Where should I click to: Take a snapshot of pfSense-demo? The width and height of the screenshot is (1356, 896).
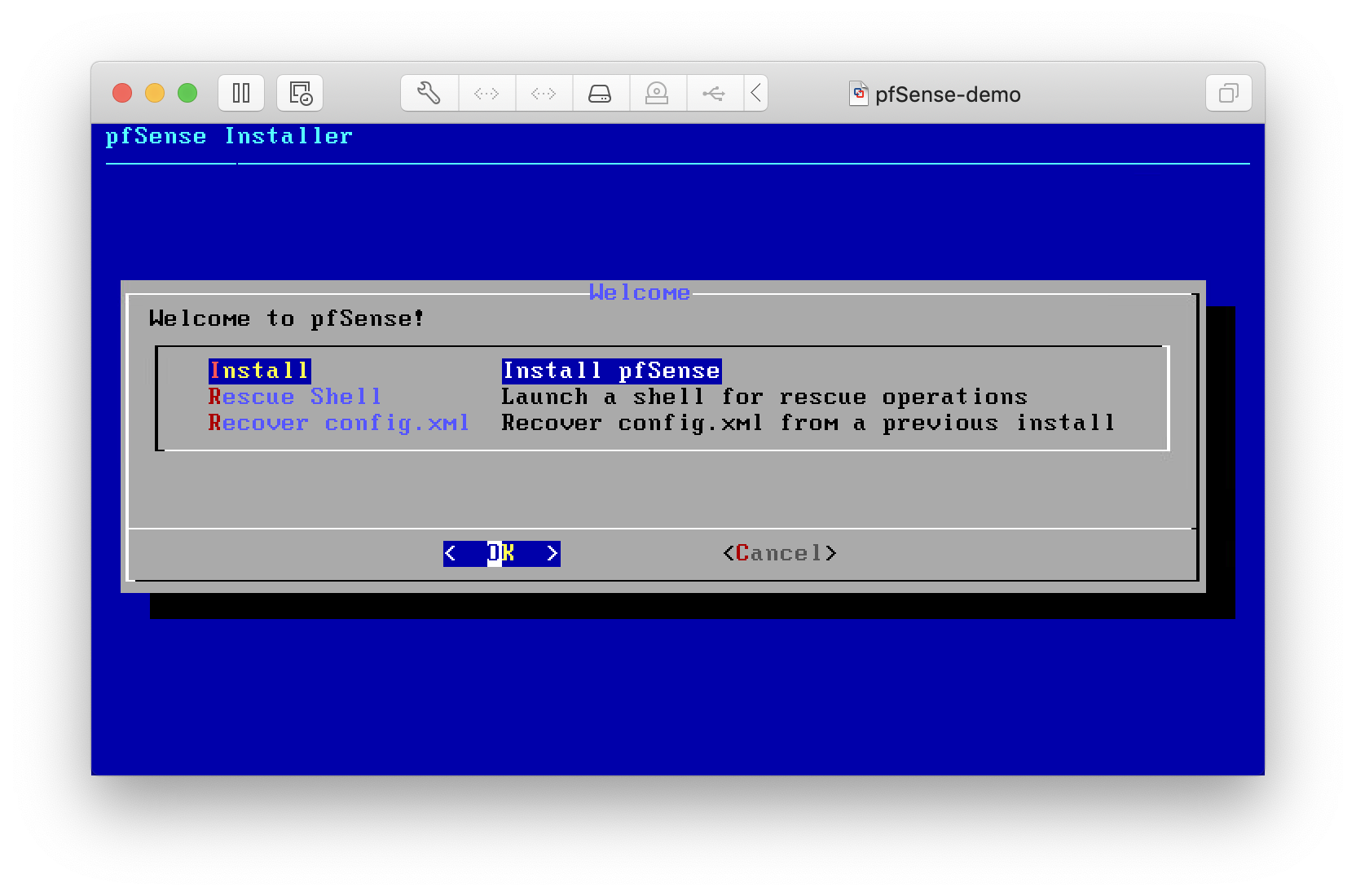(299, 93)
